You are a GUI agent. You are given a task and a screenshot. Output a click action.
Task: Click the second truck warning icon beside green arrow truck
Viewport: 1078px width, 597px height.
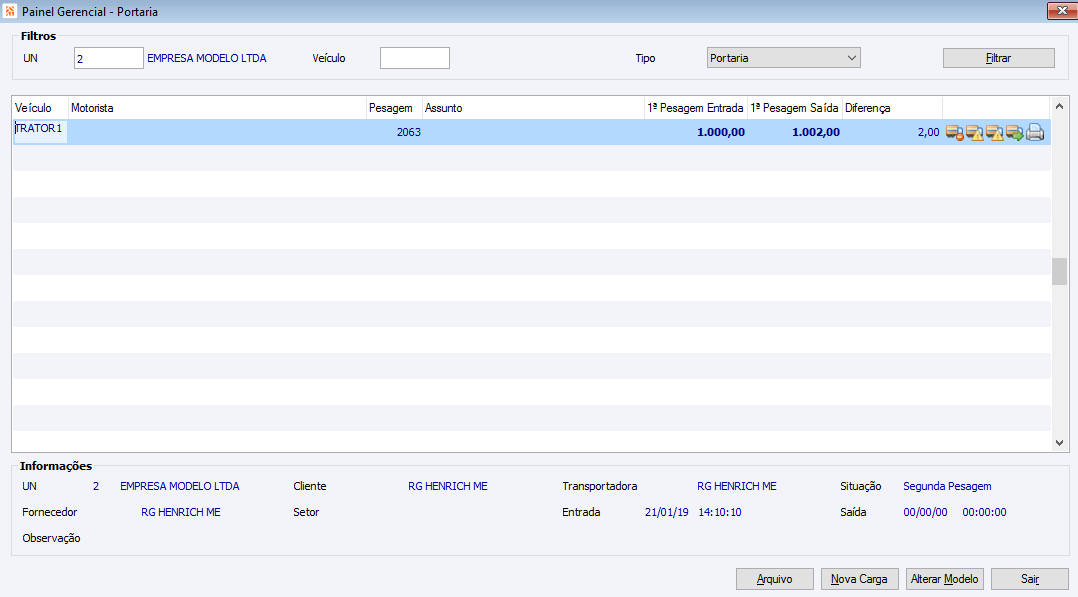[995, 133]
